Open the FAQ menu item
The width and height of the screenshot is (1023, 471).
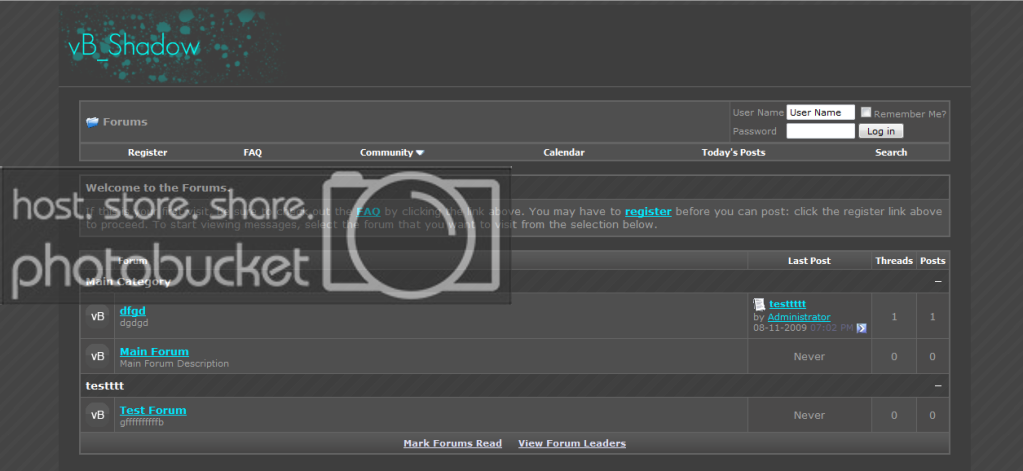[x=252, y=153]
